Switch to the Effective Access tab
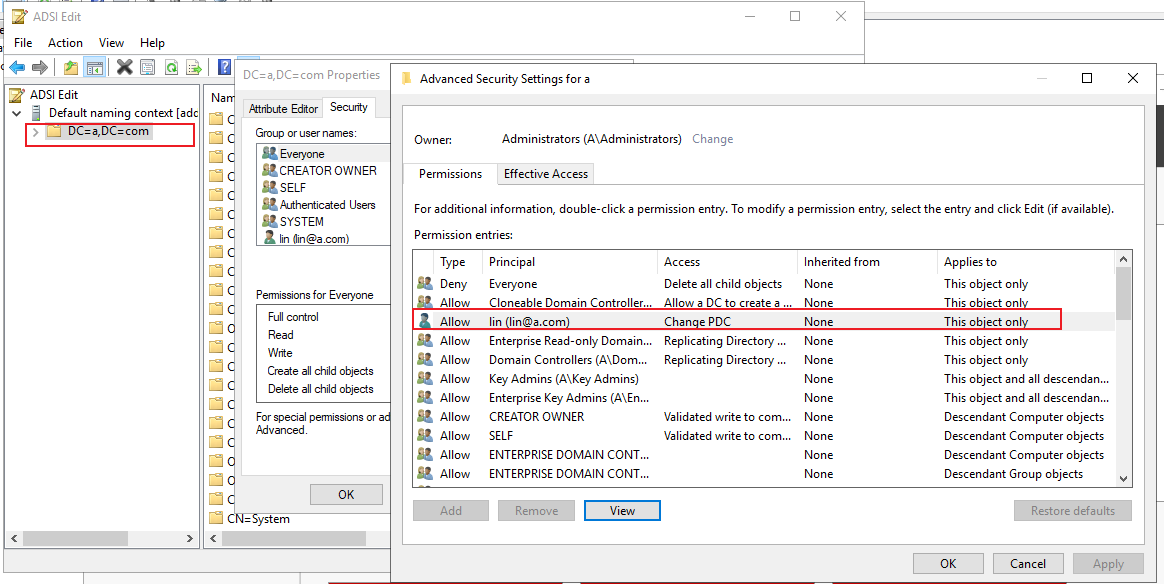The image size is (1164, 584). click(x=545, y=173)
